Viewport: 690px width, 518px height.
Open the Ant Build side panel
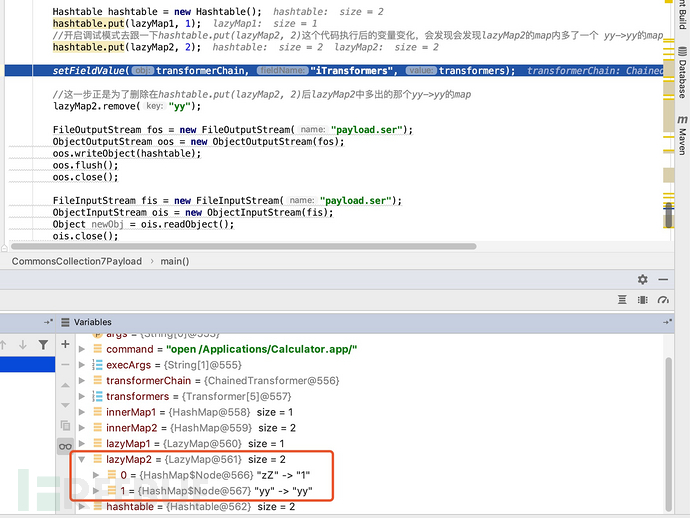click(x=682, y=15)
